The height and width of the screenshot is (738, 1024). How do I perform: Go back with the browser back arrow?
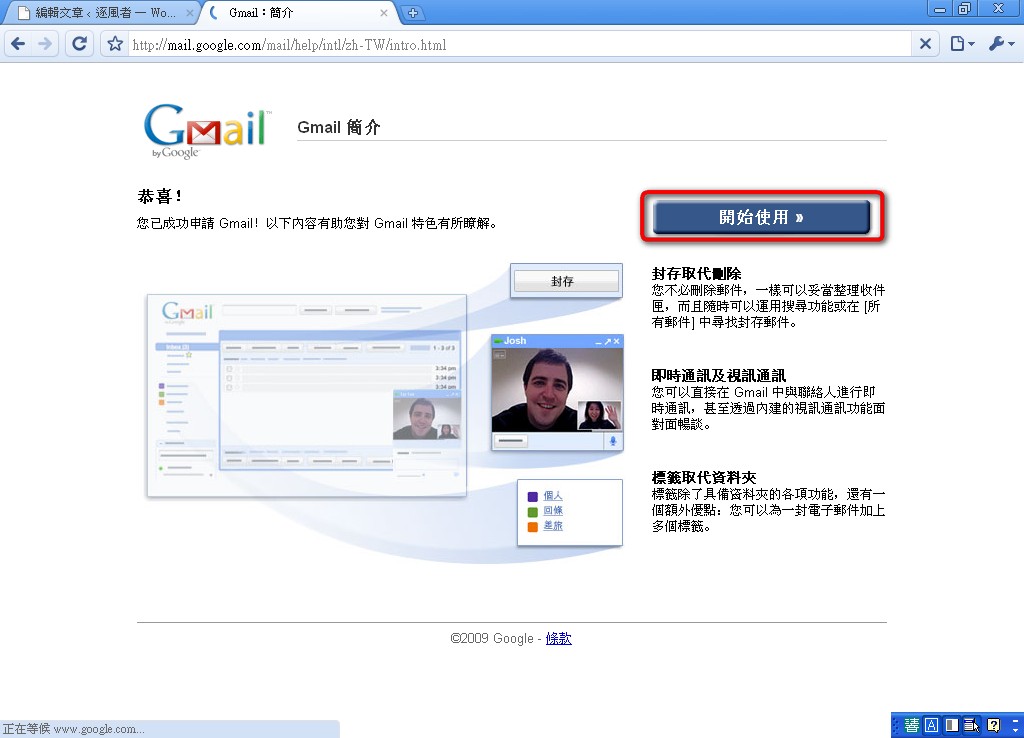[18, 44]
